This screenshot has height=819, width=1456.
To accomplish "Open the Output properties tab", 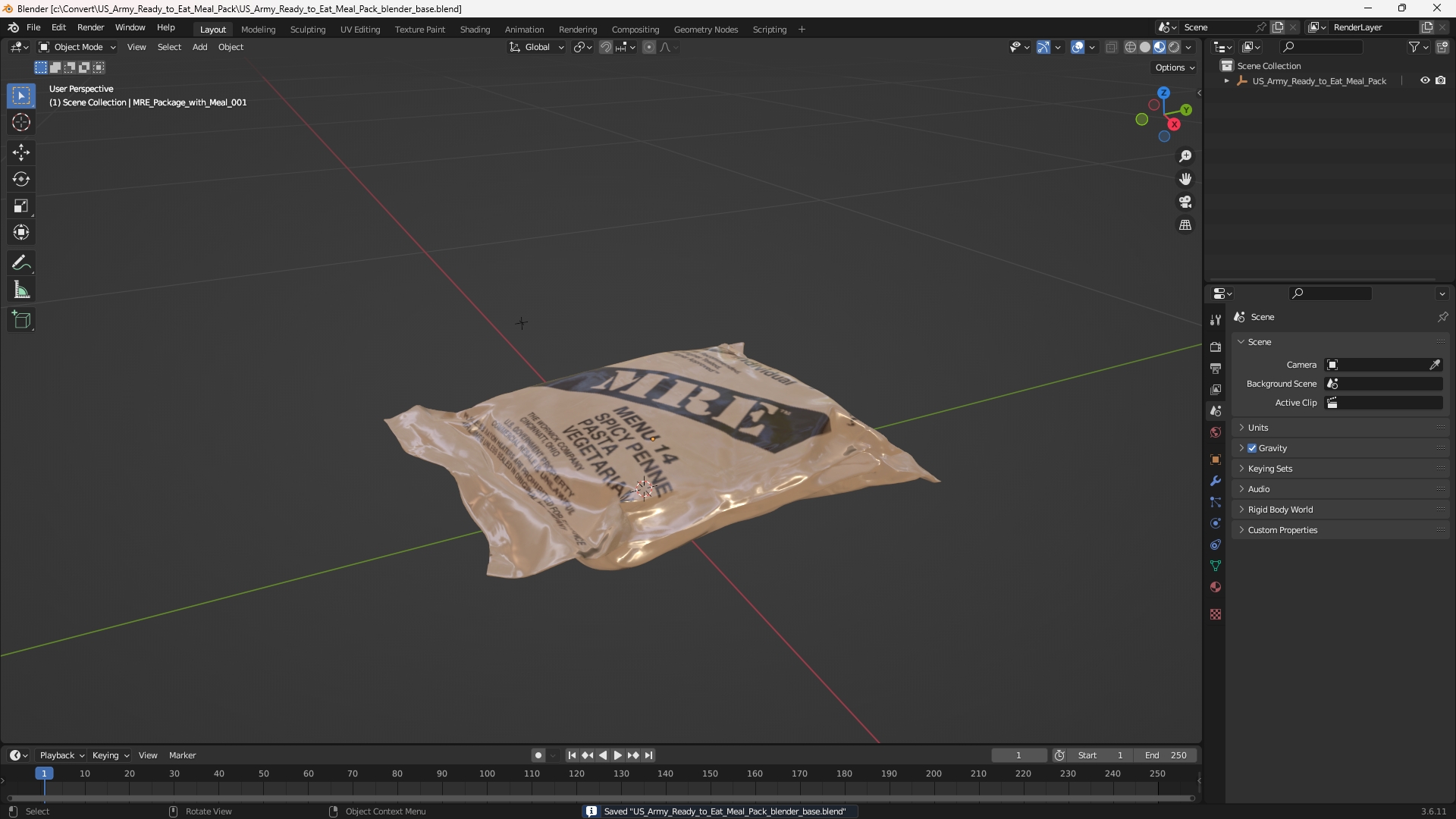I will (1216, 368).
